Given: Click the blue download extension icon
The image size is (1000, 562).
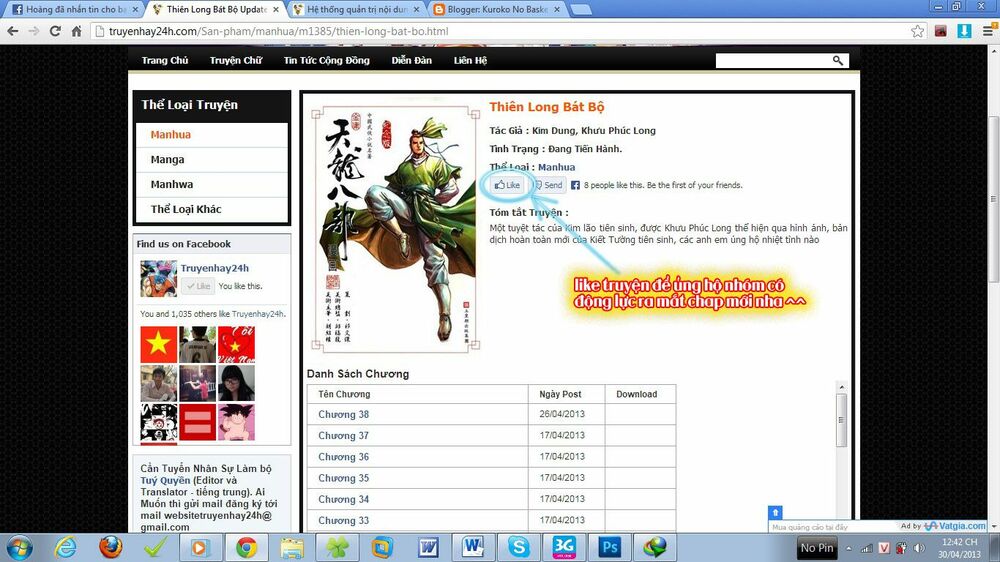Looking at the screenshot, I should tap(964, 31).
